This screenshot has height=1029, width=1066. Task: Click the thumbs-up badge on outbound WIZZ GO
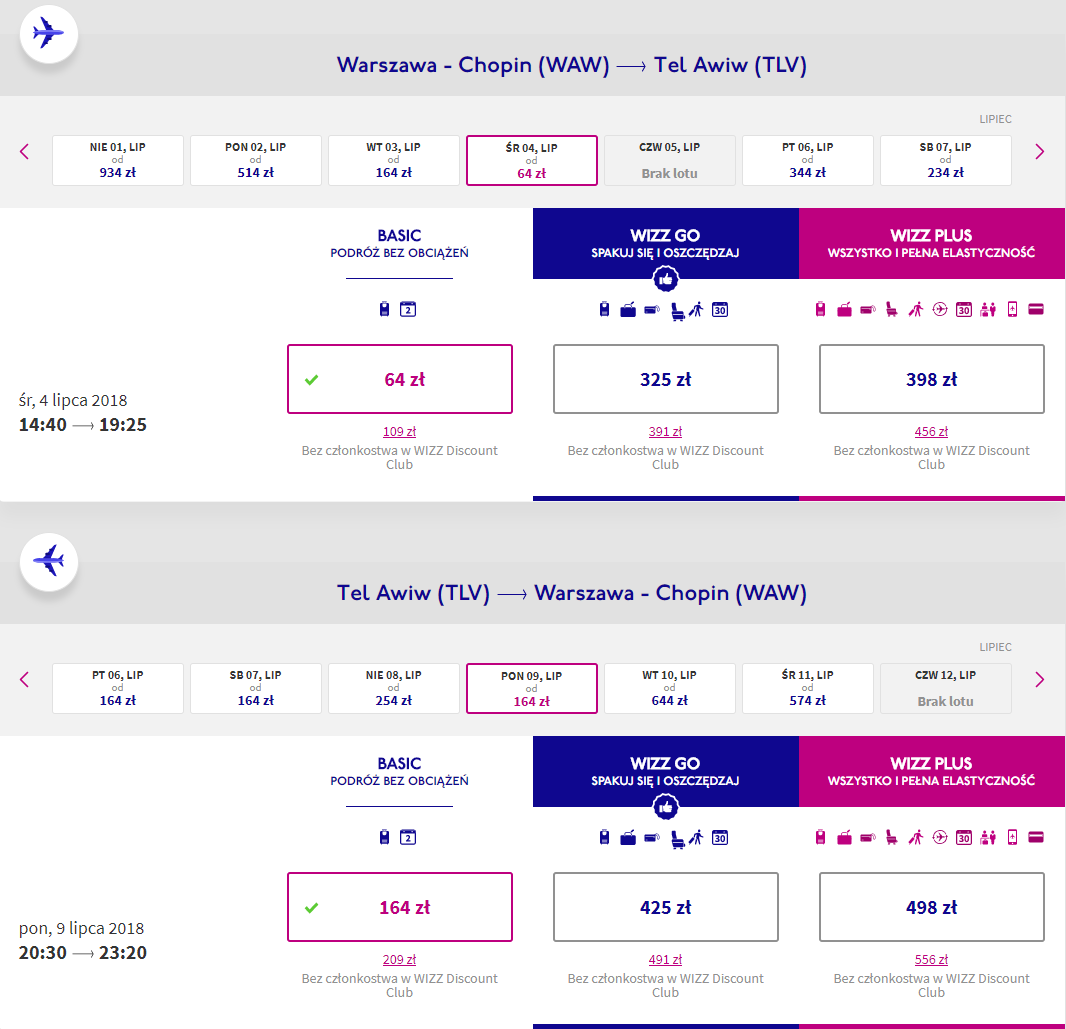pos(666,279)
